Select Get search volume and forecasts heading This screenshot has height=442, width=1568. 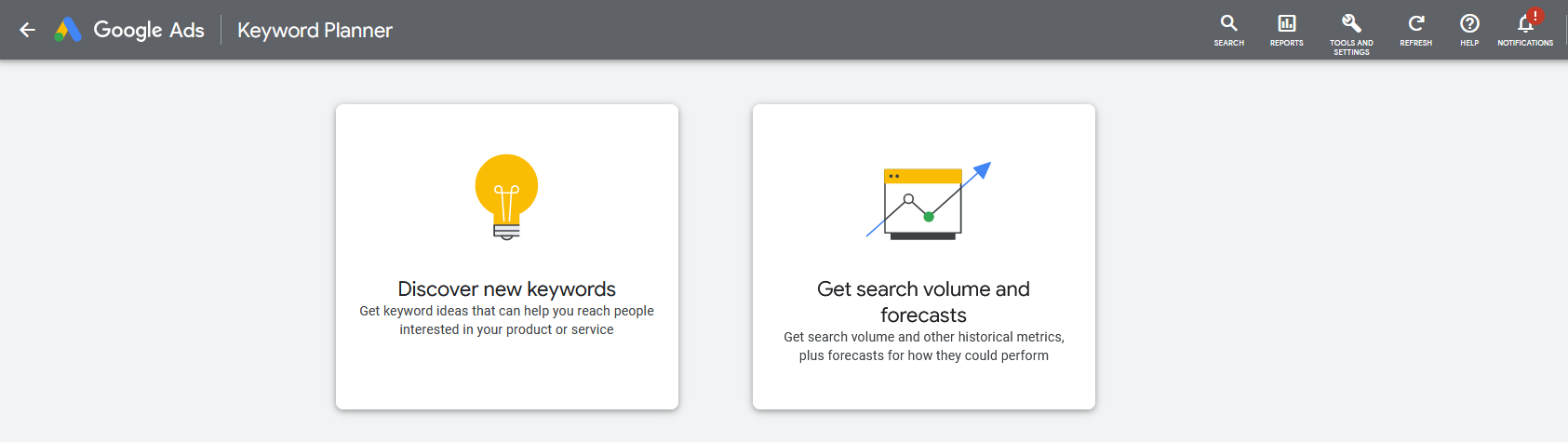pos(923,301)
